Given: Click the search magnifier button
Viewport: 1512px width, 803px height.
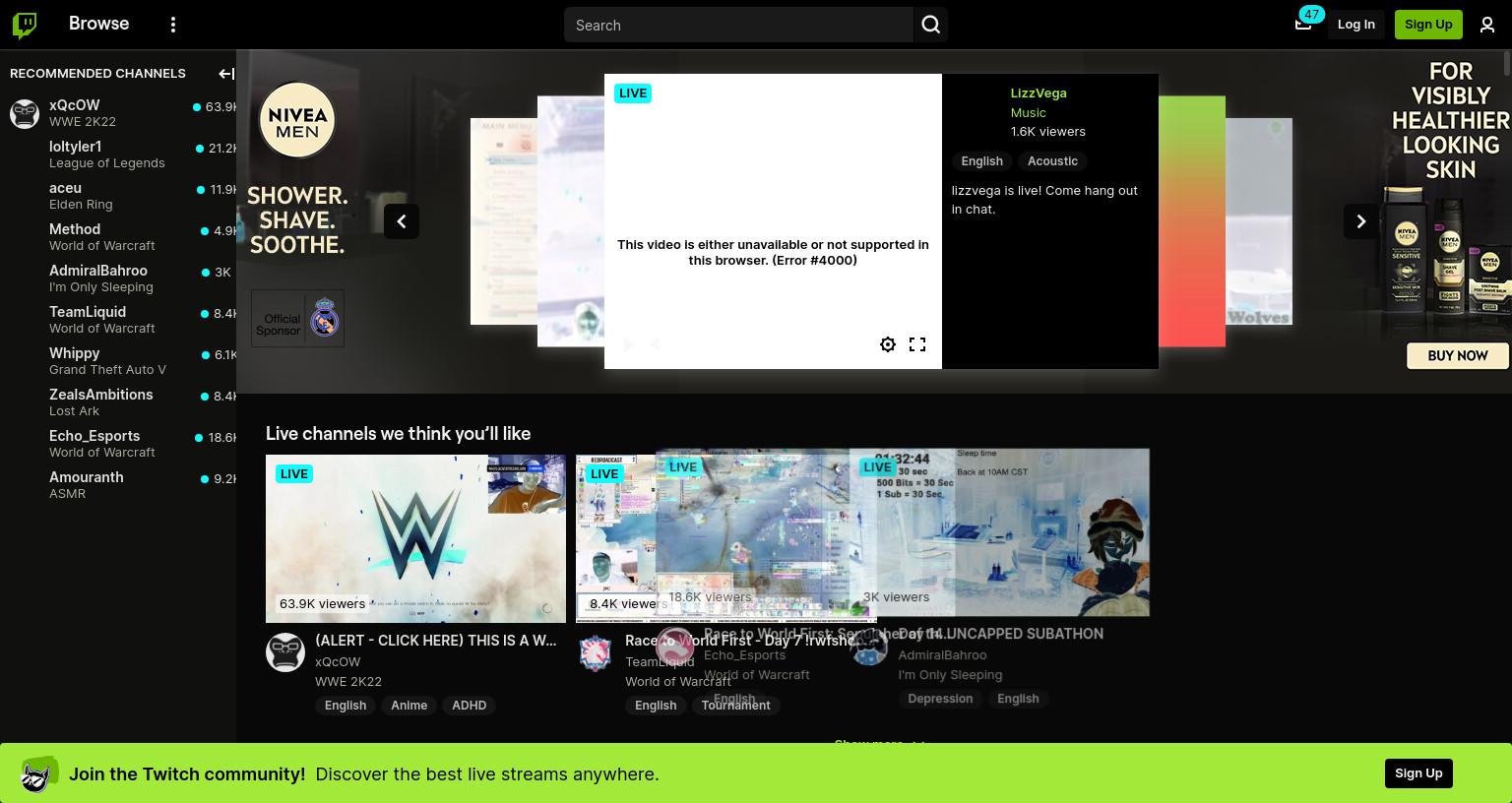Looking at the screenshot, I should [930, 25].
